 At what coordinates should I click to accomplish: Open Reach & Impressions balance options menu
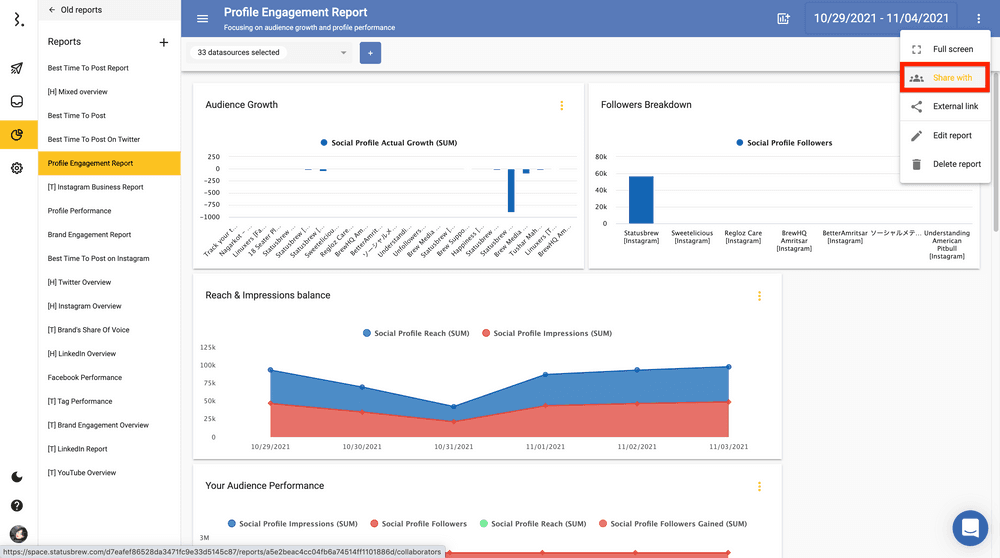(x=759, y=296)
